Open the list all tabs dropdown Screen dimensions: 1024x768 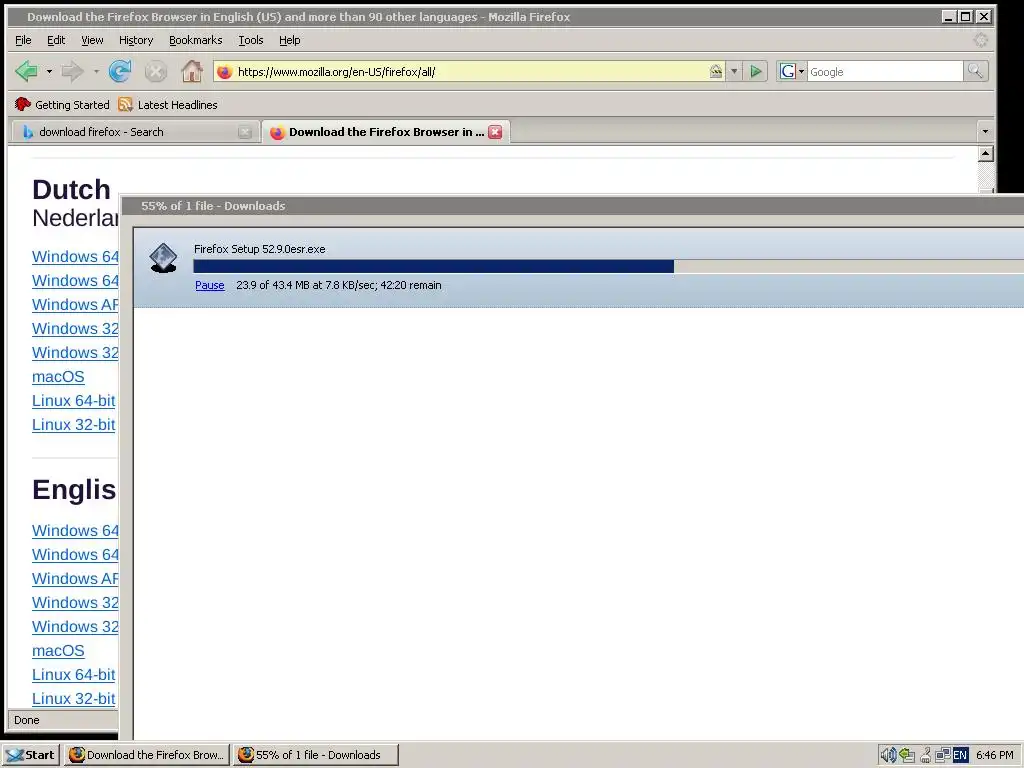985,132
